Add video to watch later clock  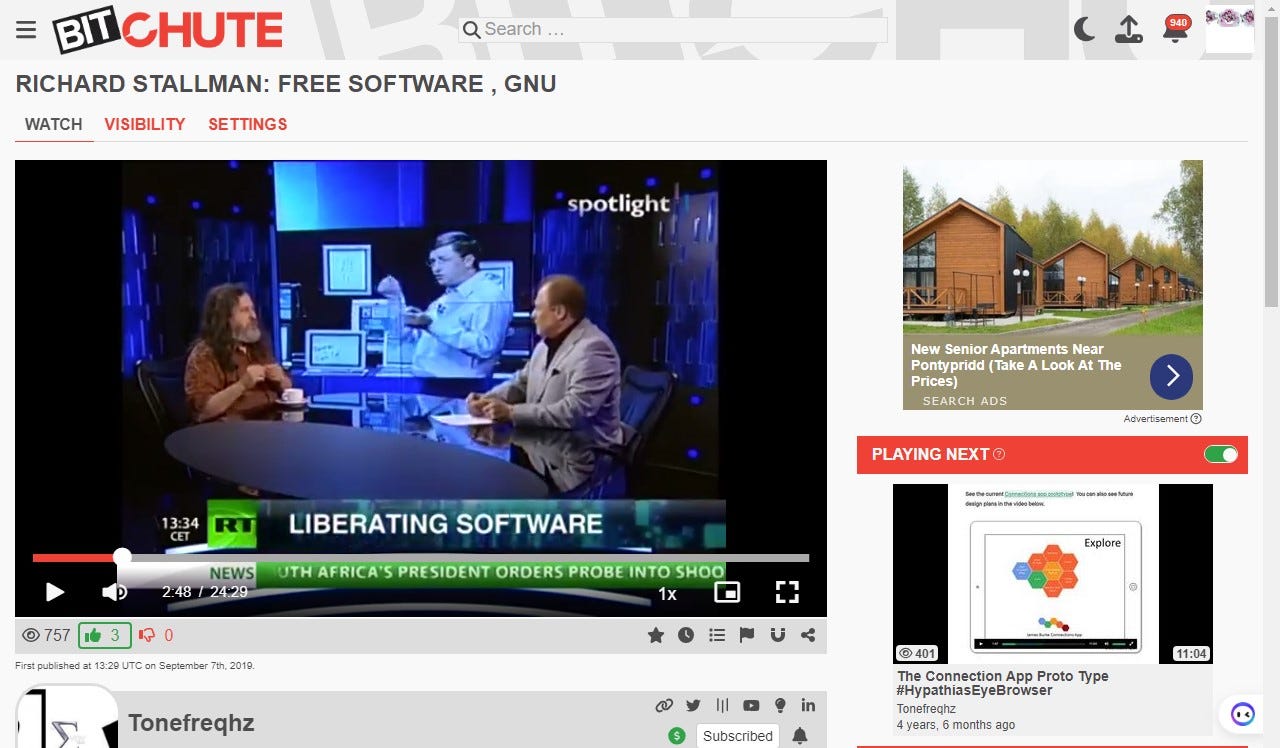point(686,635)
